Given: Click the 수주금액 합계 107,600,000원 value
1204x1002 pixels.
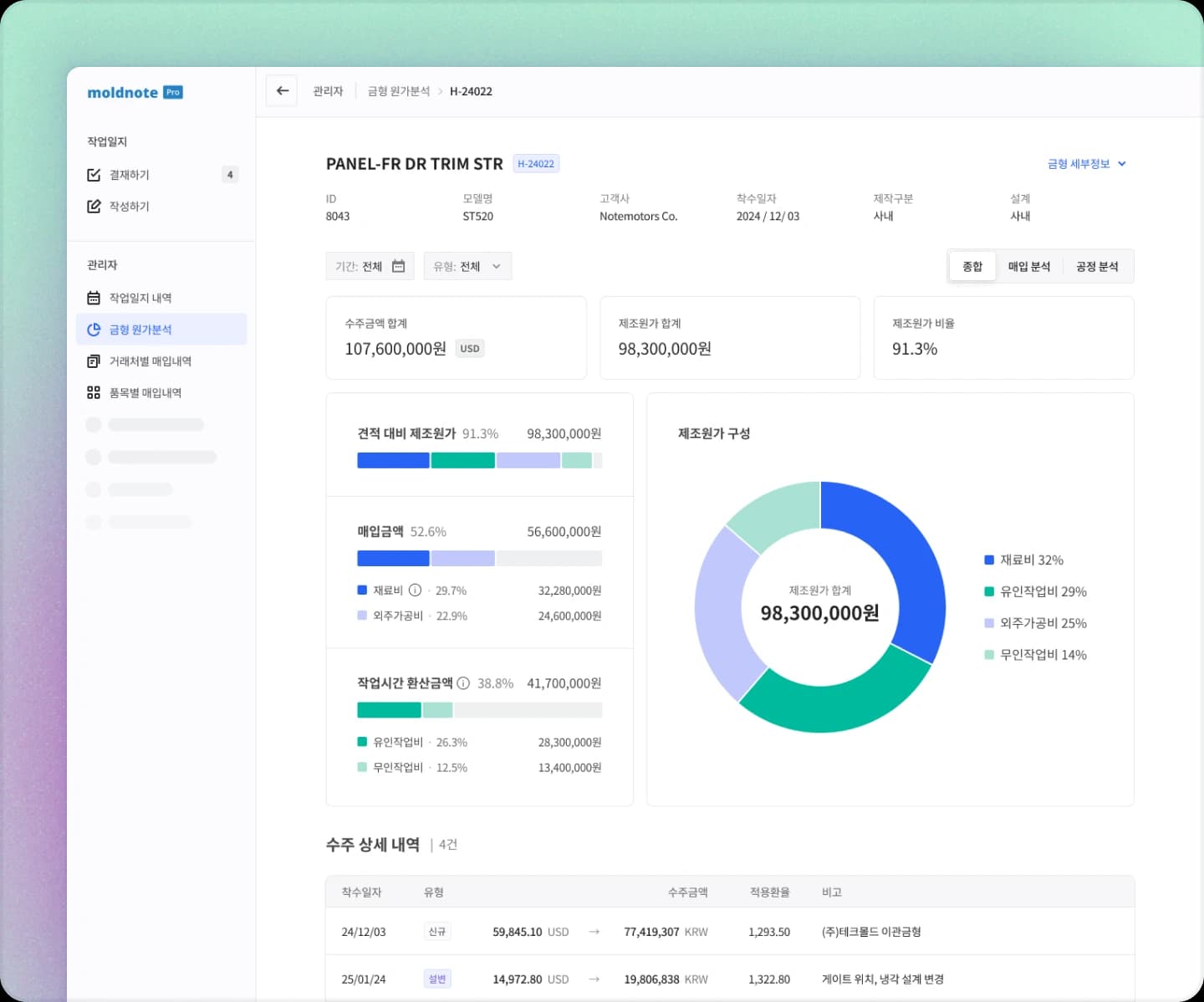Looking at the screenshot, I should (x=395, y=349).
